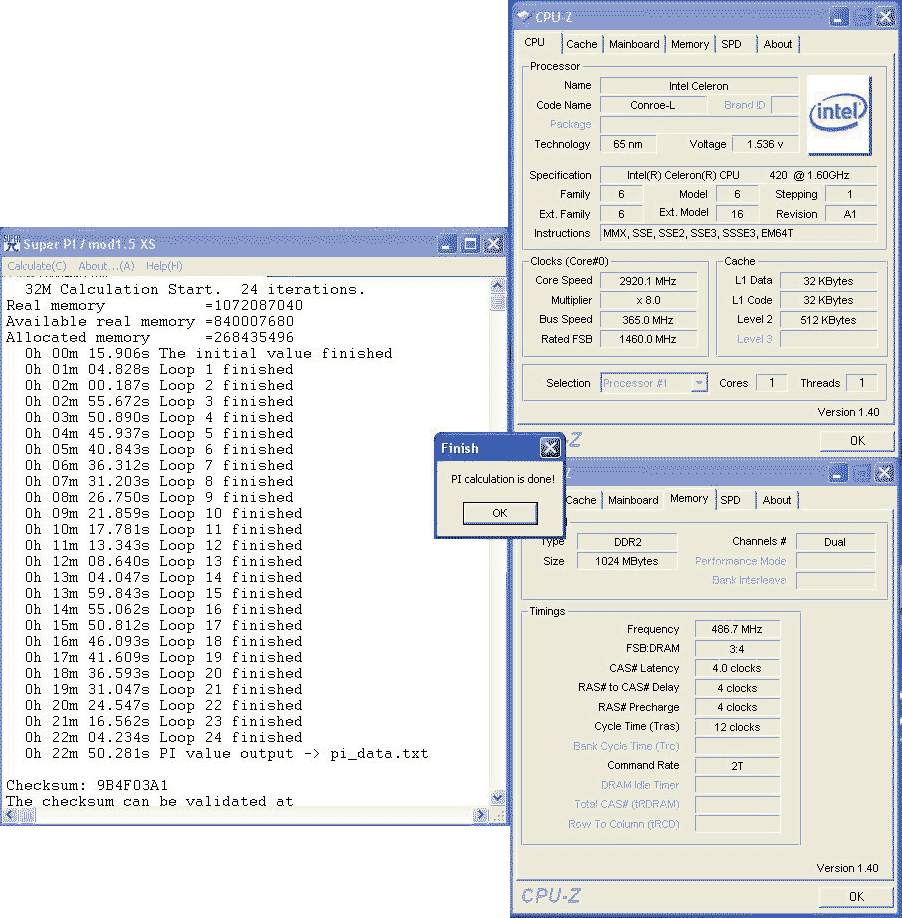Click the Technology 65 nm value
Screen dimensions: 902x918
628,144
